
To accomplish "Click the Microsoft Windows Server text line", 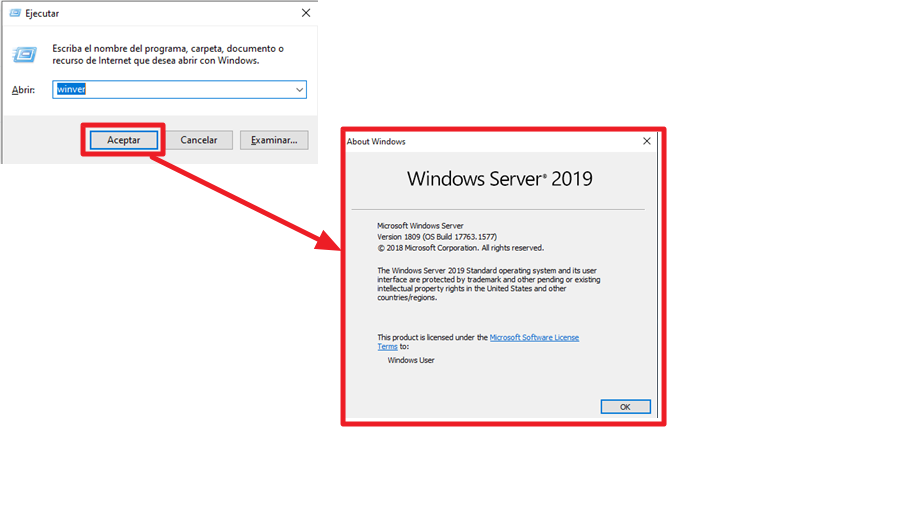I will [x=420, y=226].
